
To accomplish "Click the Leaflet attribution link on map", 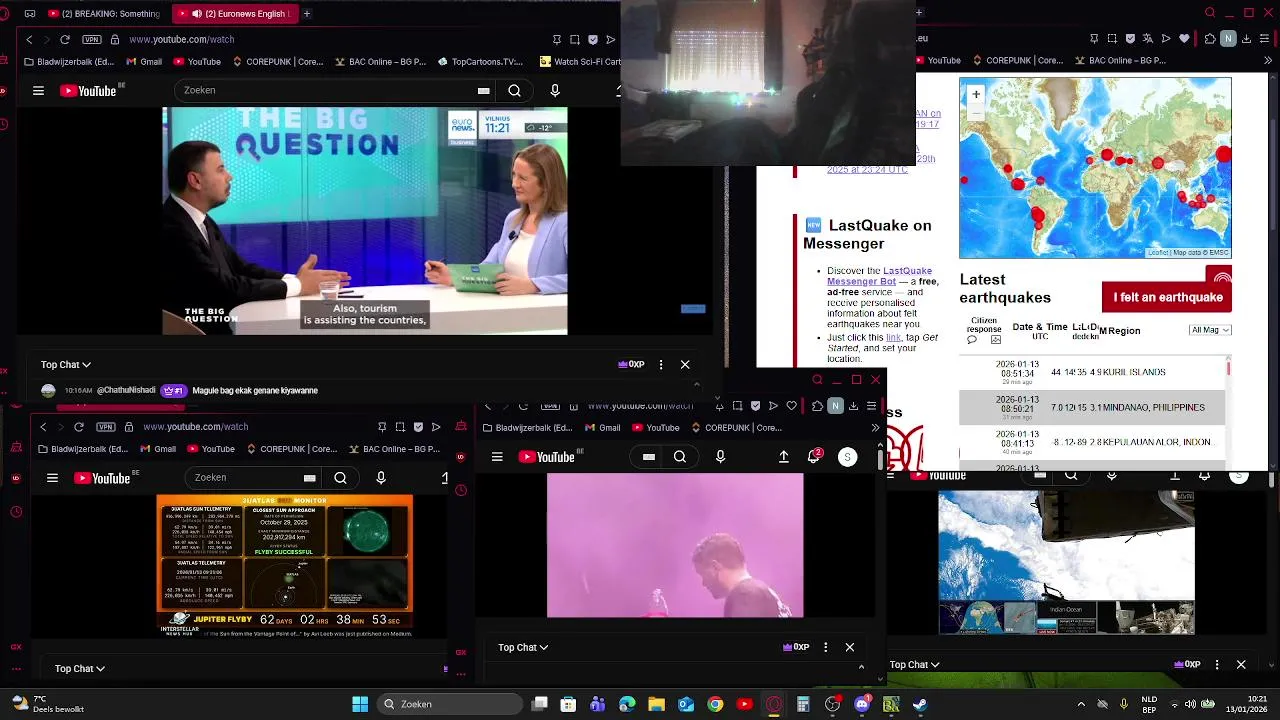I will pyautogui.click(x=1157, y=253).
